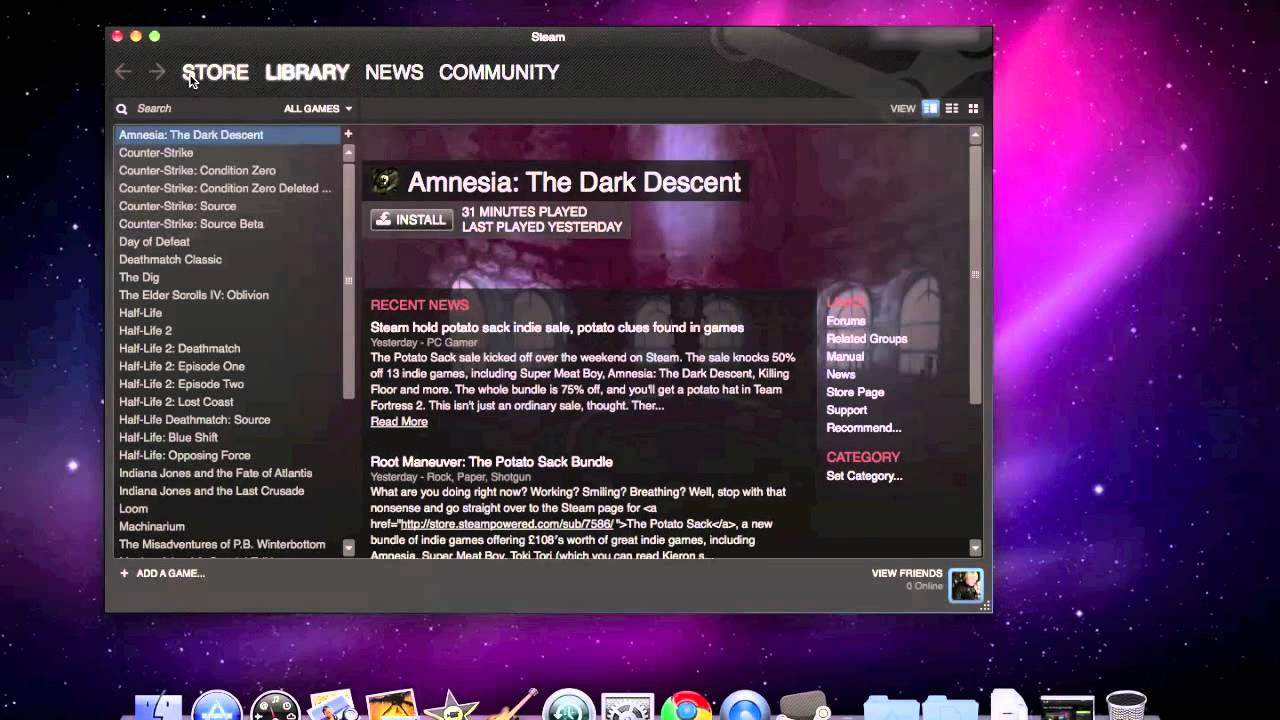Open the News link in the sidebar
This screenshot has height=720, width=1280.
[841, 375]
